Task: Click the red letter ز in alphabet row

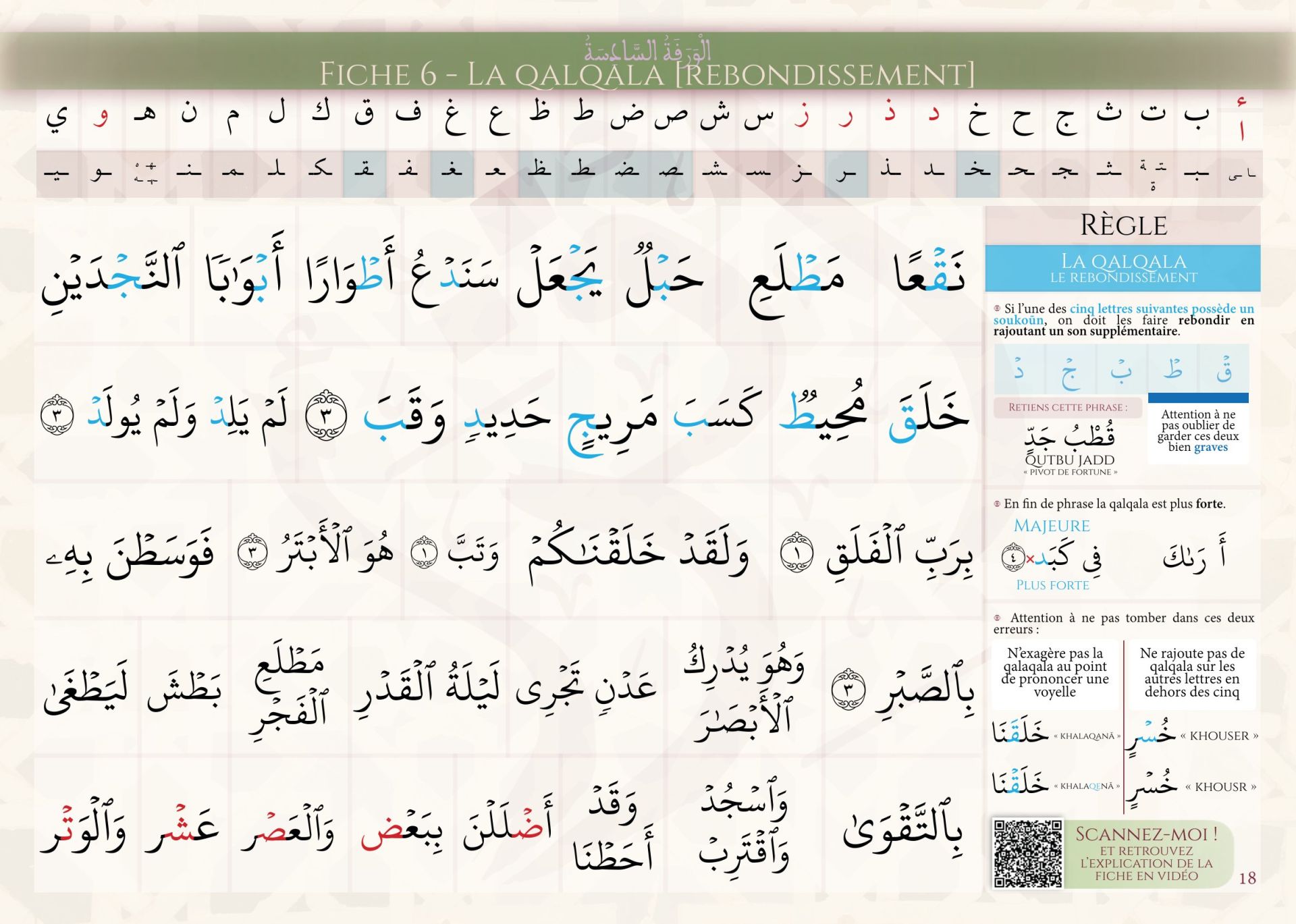Action: [803, 116]
